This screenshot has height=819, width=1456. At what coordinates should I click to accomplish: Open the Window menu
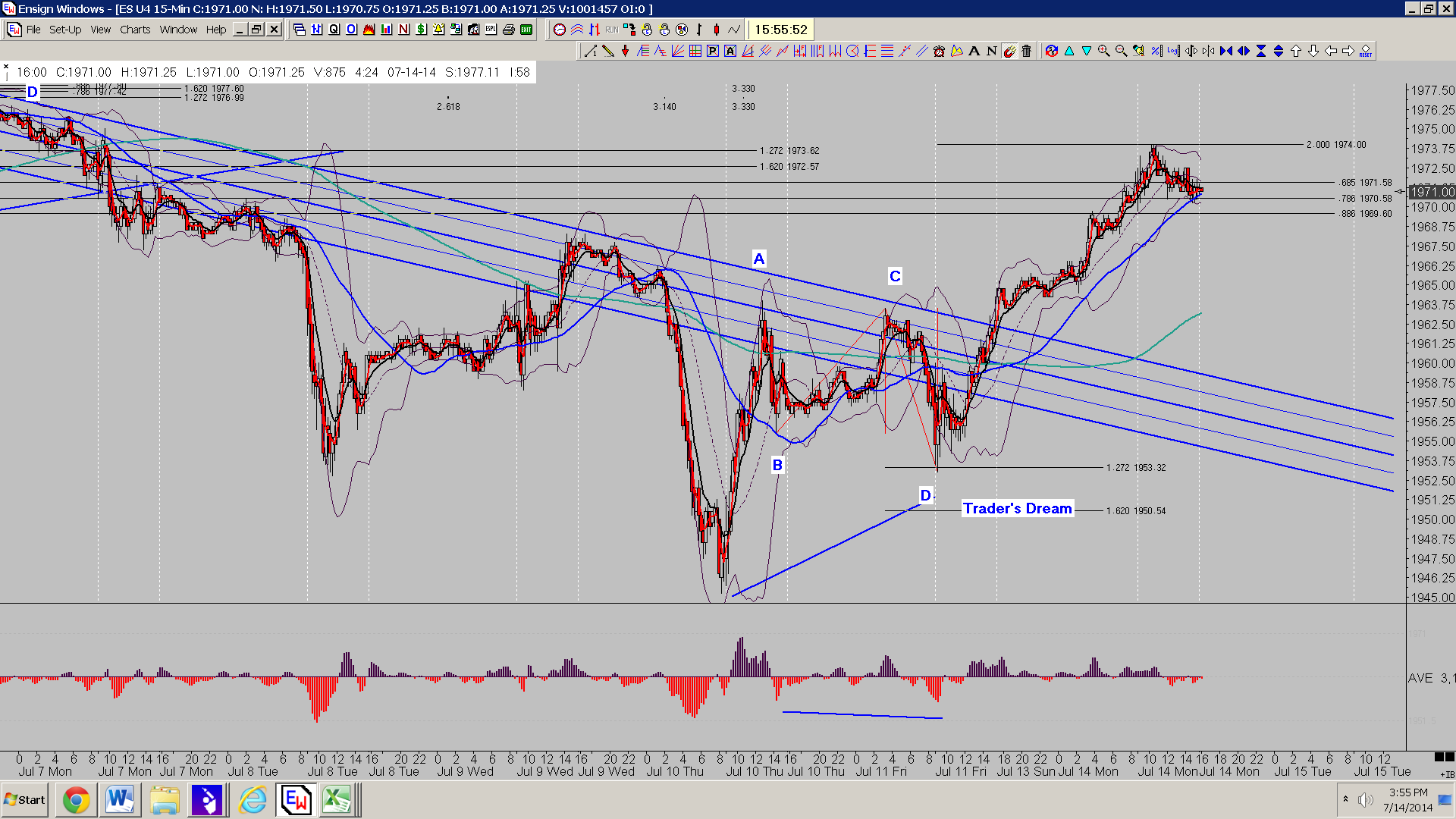coord(178,30)
